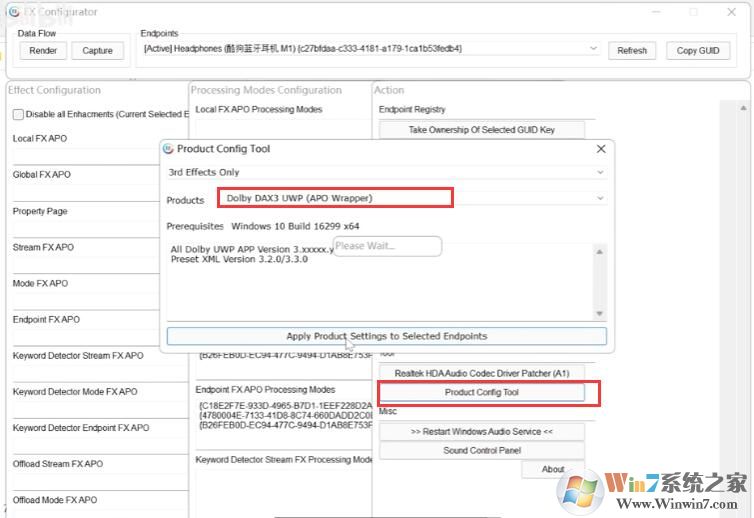Click the Local FX APO label
This screenshot has height=518, width=754.
40,139
